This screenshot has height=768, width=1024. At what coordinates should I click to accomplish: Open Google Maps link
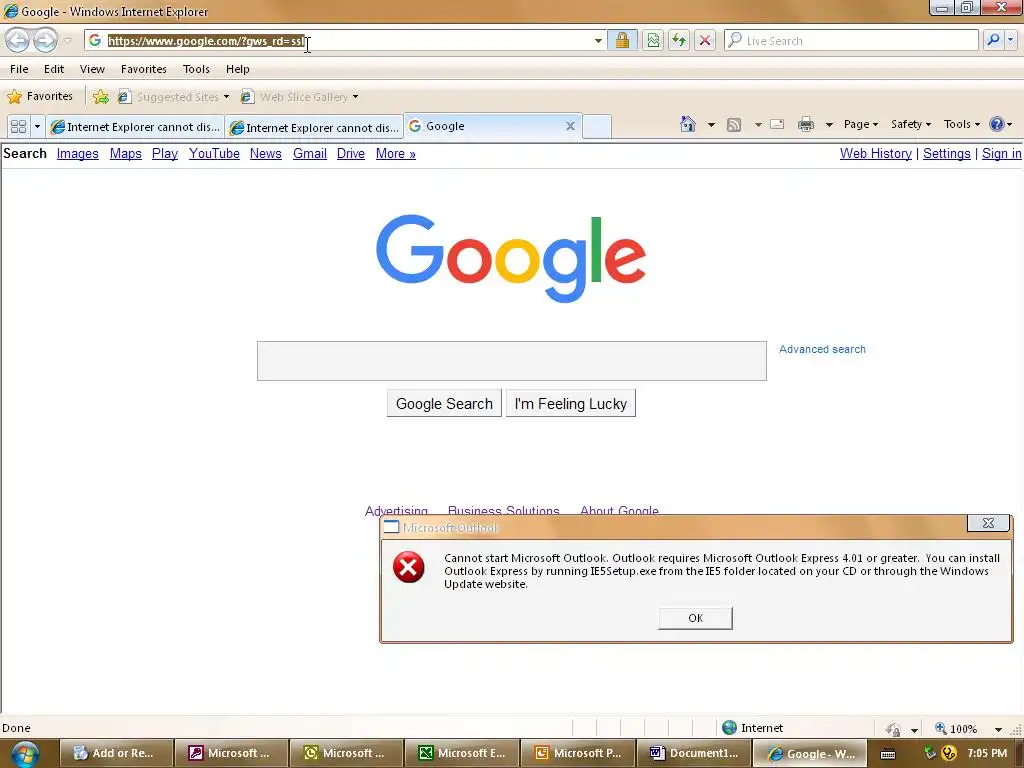click(125, 153)
